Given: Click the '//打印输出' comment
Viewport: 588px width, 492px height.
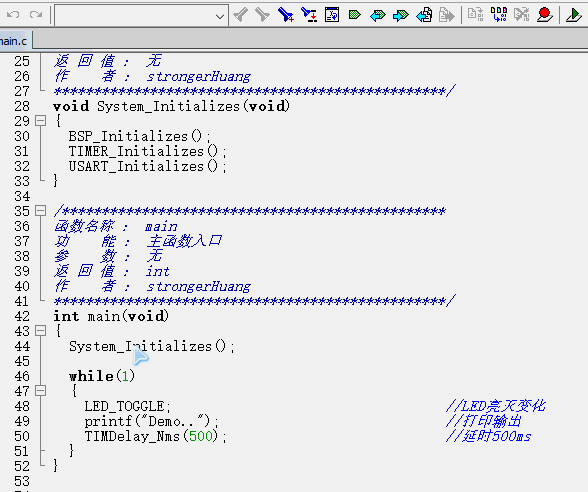Looking at the screenshot, I should [484, 421].
